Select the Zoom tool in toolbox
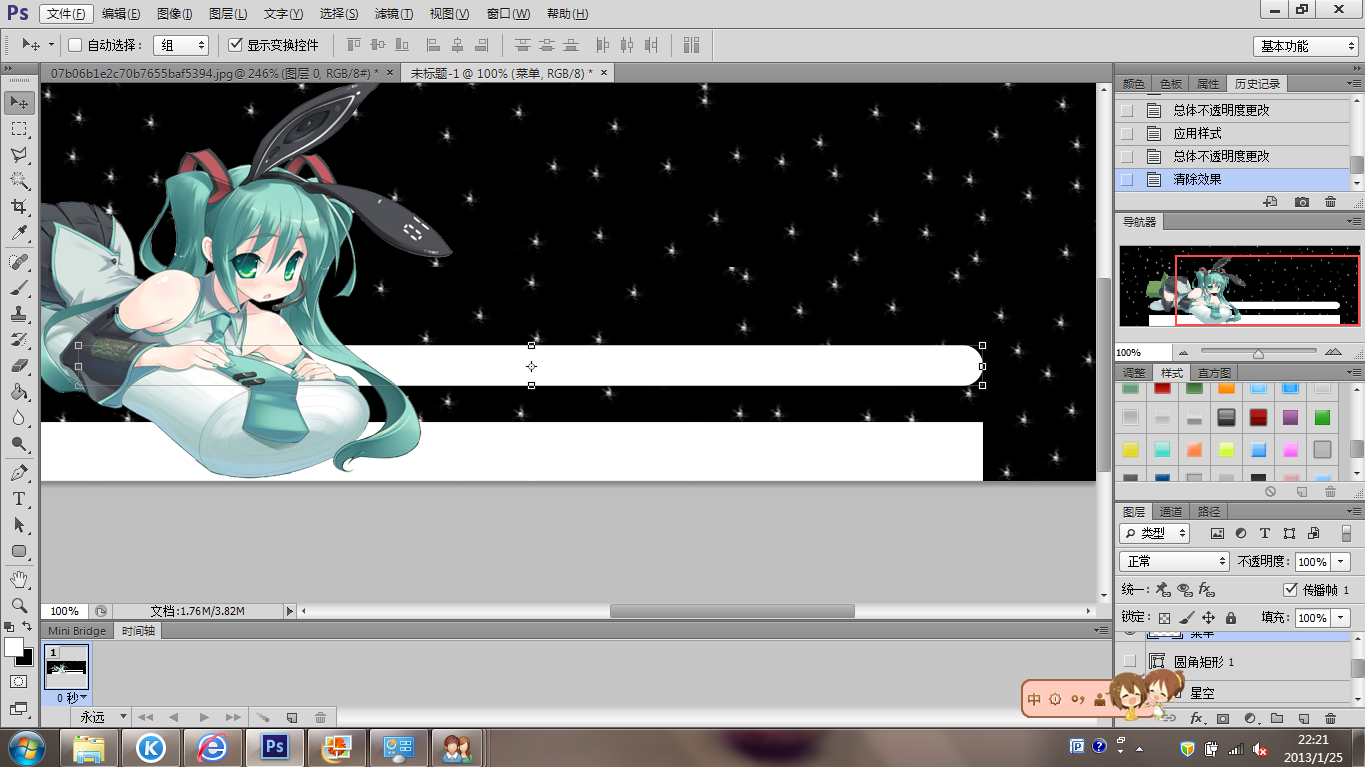 pyautogui.click(x=19, y=606)
